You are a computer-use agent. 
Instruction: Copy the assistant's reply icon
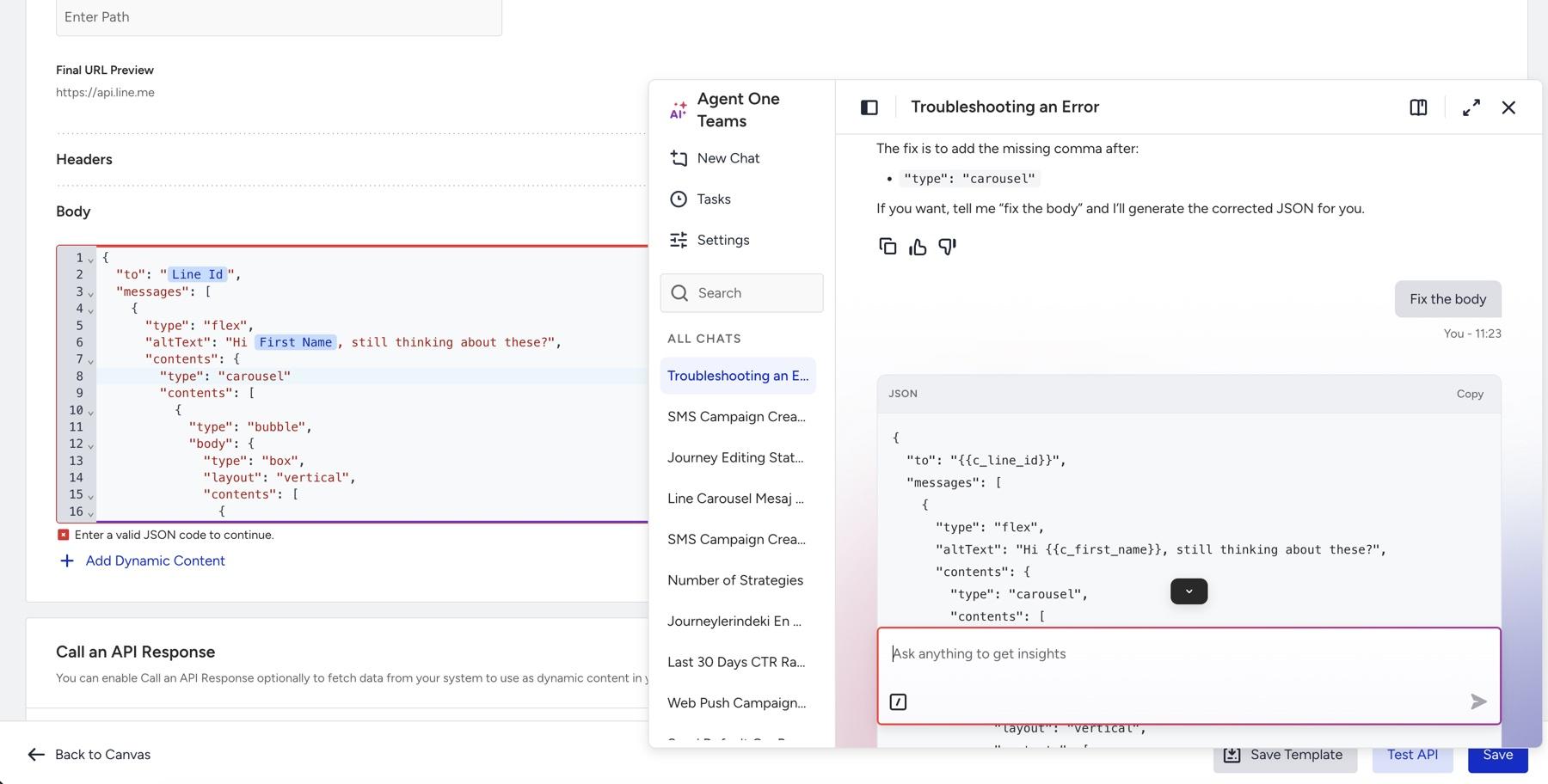[x=888, y=247]
